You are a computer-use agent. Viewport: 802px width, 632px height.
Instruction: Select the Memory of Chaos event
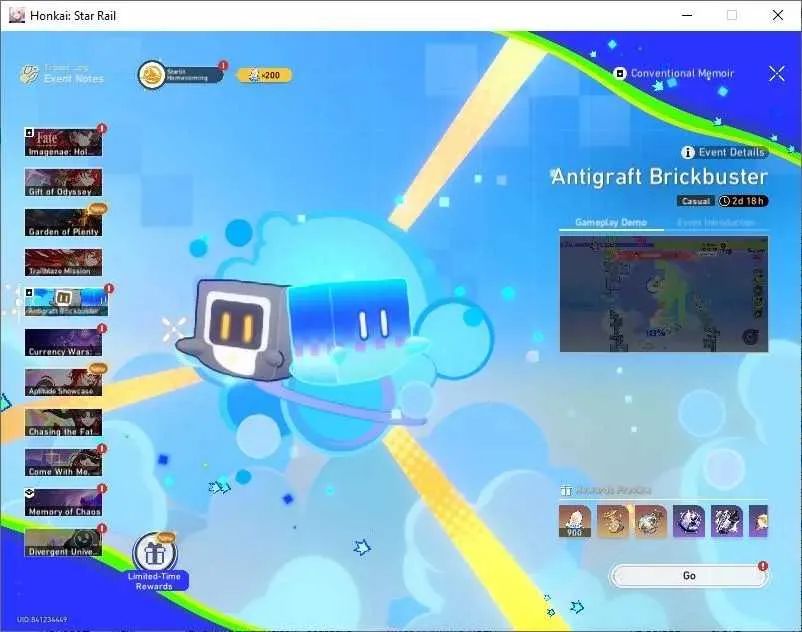[x=63, y=503]
